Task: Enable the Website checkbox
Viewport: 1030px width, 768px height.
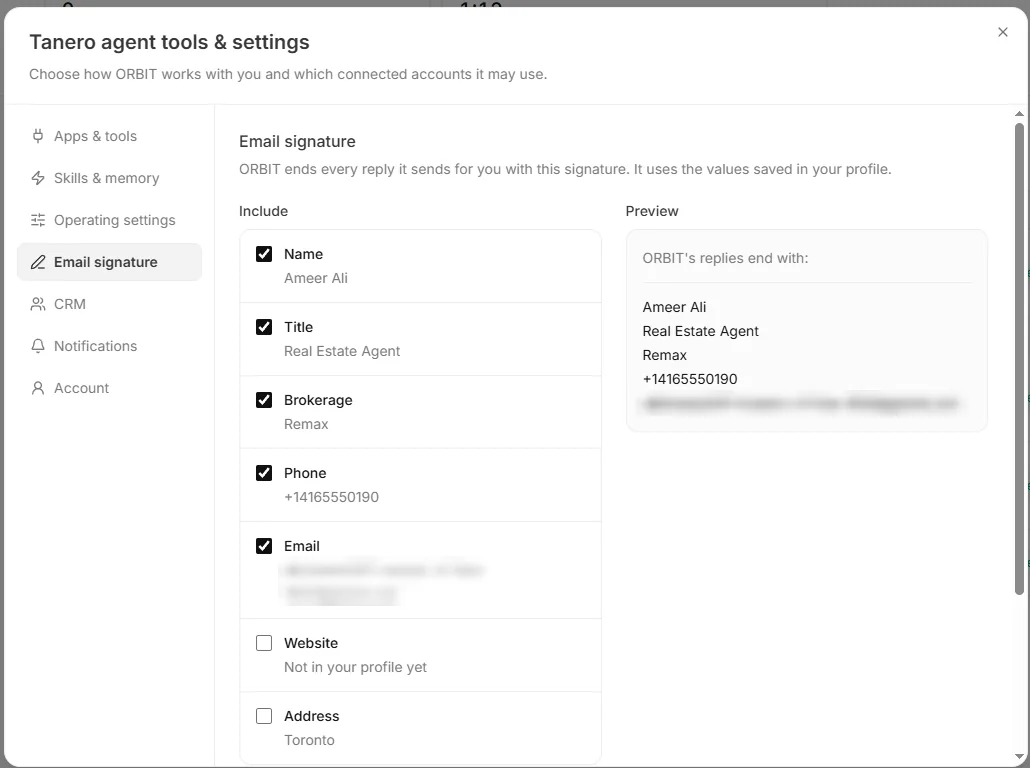Action: [264, 643]
